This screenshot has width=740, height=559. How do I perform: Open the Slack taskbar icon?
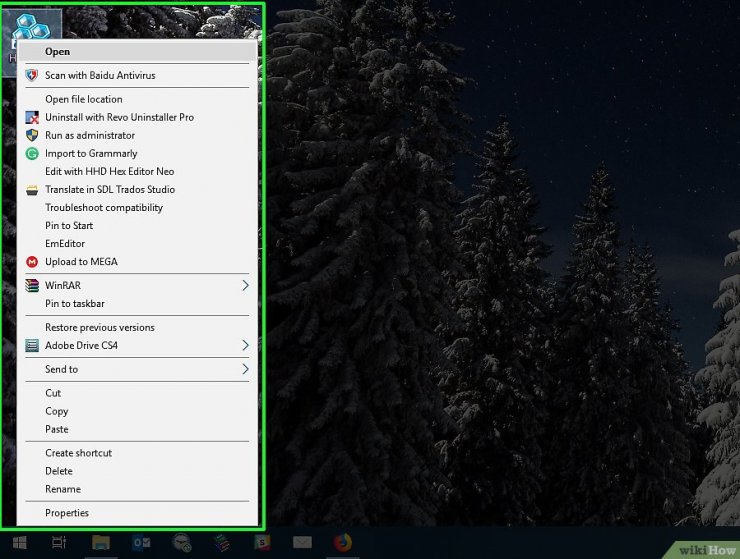pos(262,542)
